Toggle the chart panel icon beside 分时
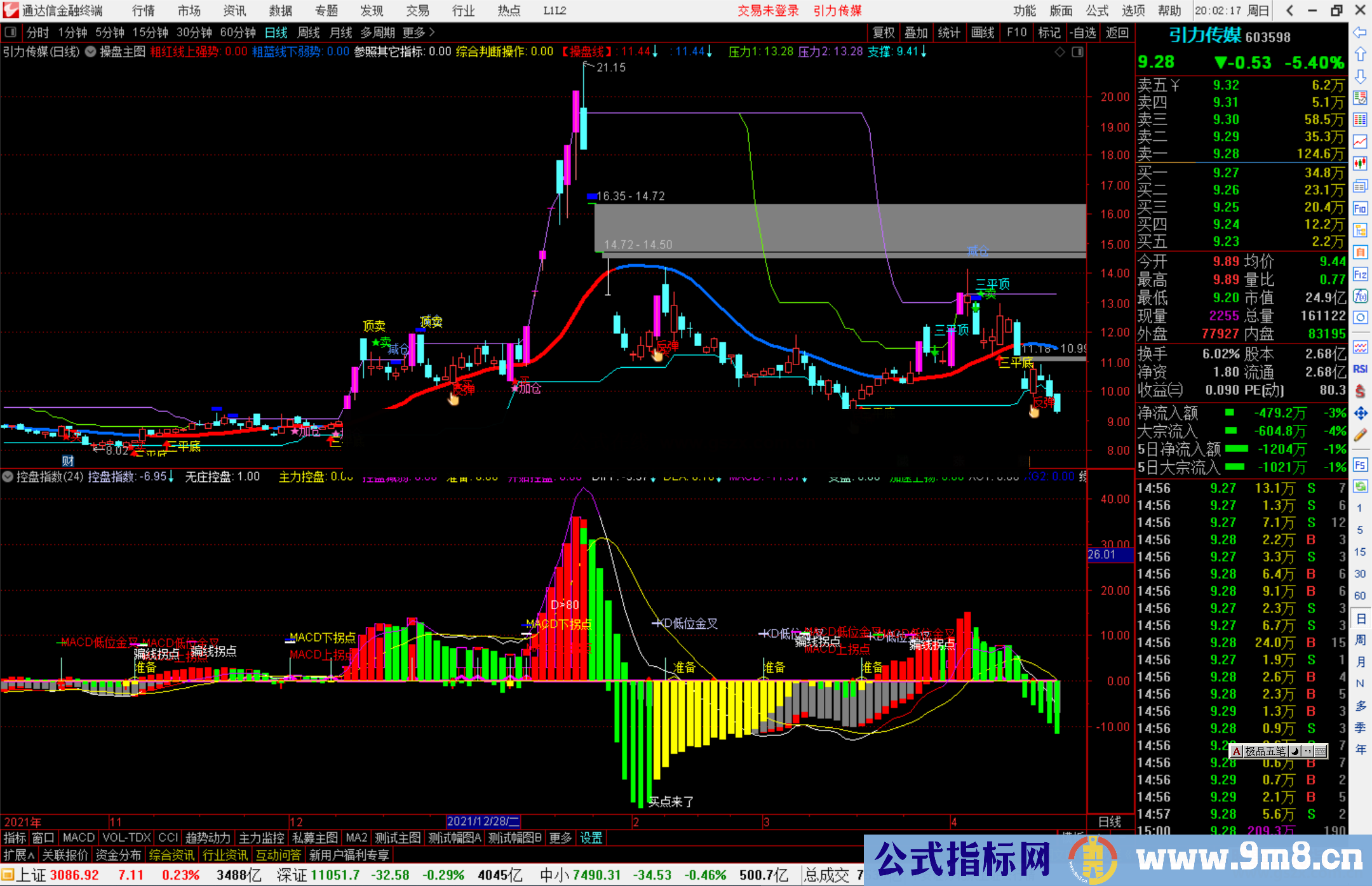The image size is (1372, 886). (11, 32)
